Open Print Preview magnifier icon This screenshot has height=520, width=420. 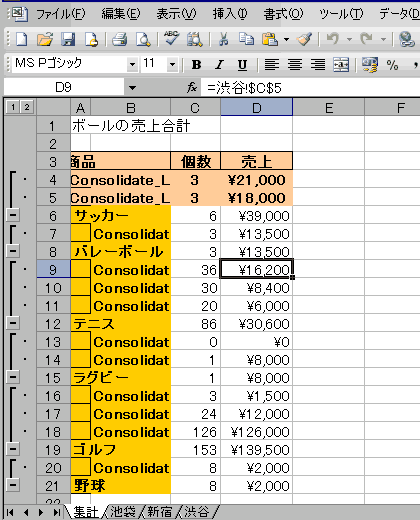(143, 39)
